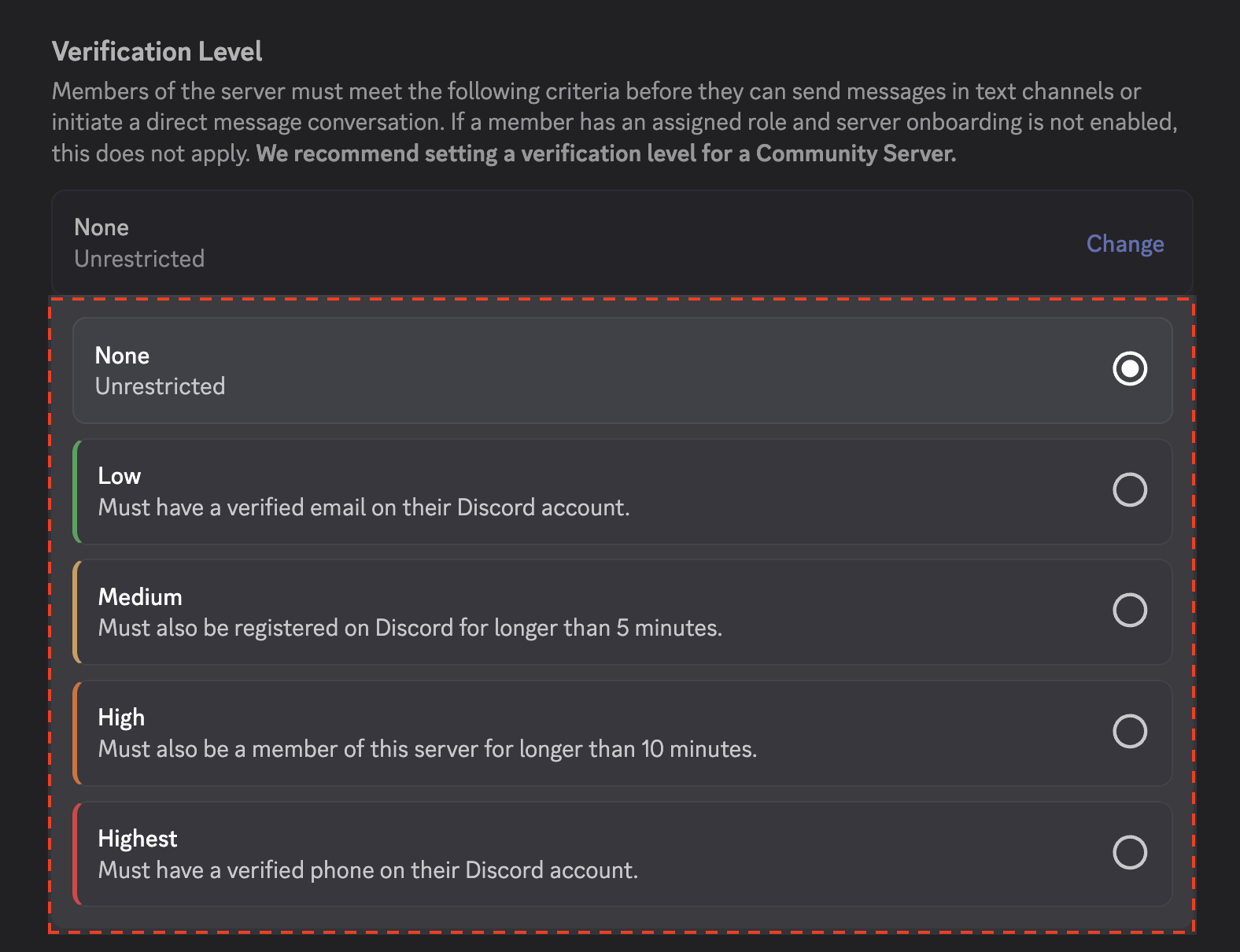Click the 10 minutes server membership text
1240x952 pixels.
(427, 749)
